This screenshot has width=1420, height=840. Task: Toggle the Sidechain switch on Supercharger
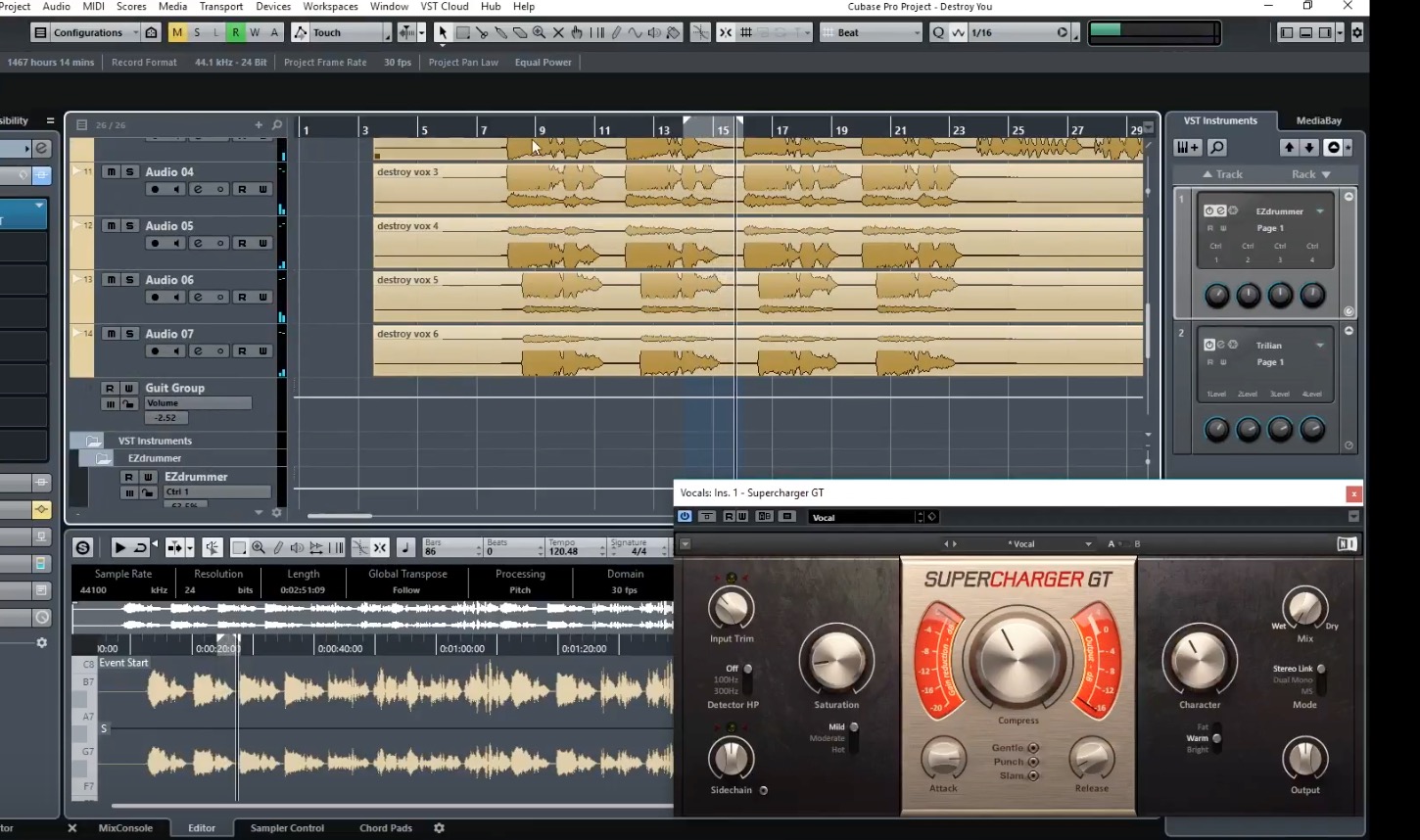pos(764,790)
